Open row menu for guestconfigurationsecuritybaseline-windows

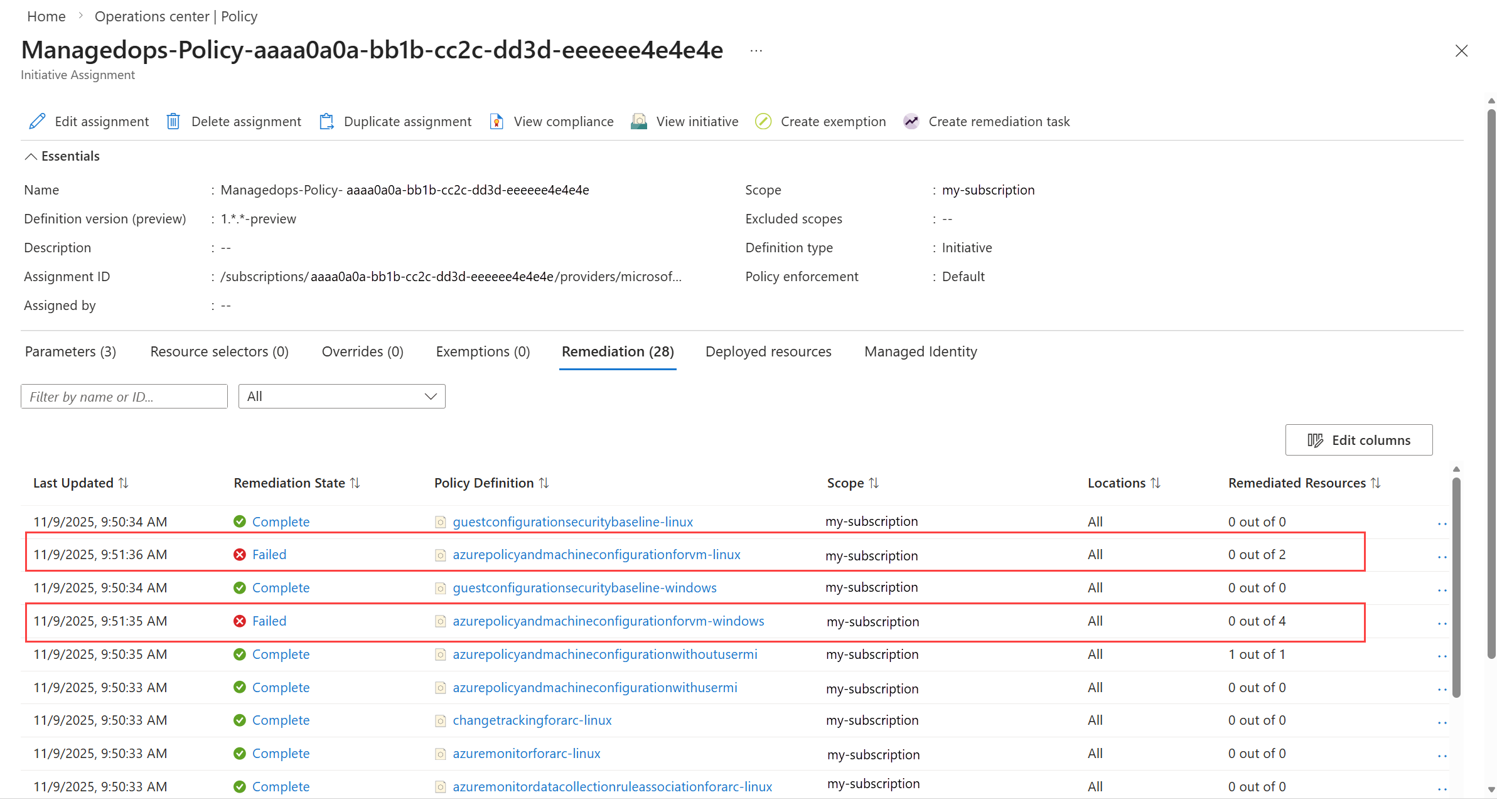click(x=1442, y=590)
